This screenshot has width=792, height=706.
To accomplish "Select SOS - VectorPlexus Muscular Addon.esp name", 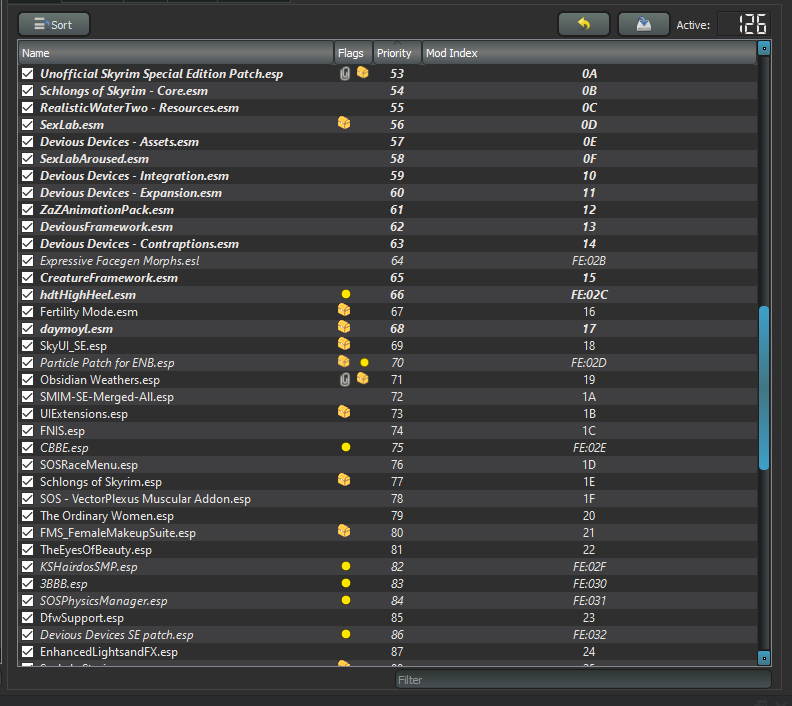I will [x=145, y=499].
